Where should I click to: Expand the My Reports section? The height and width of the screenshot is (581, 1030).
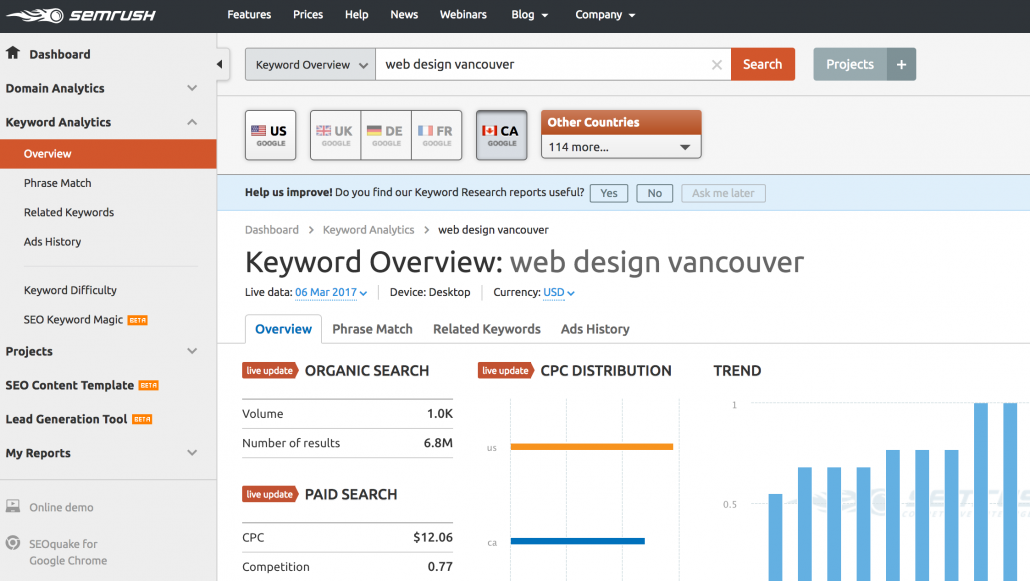coord(192,453)
